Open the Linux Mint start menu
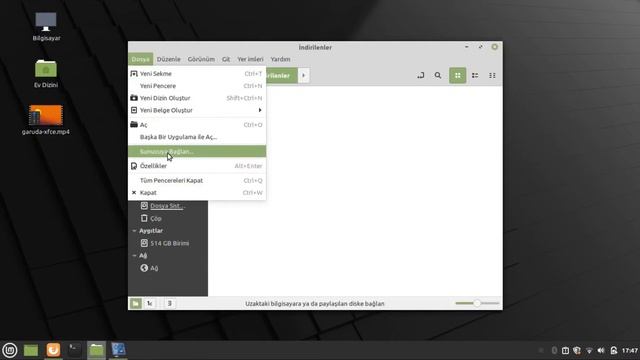 [x=9, y=350]
